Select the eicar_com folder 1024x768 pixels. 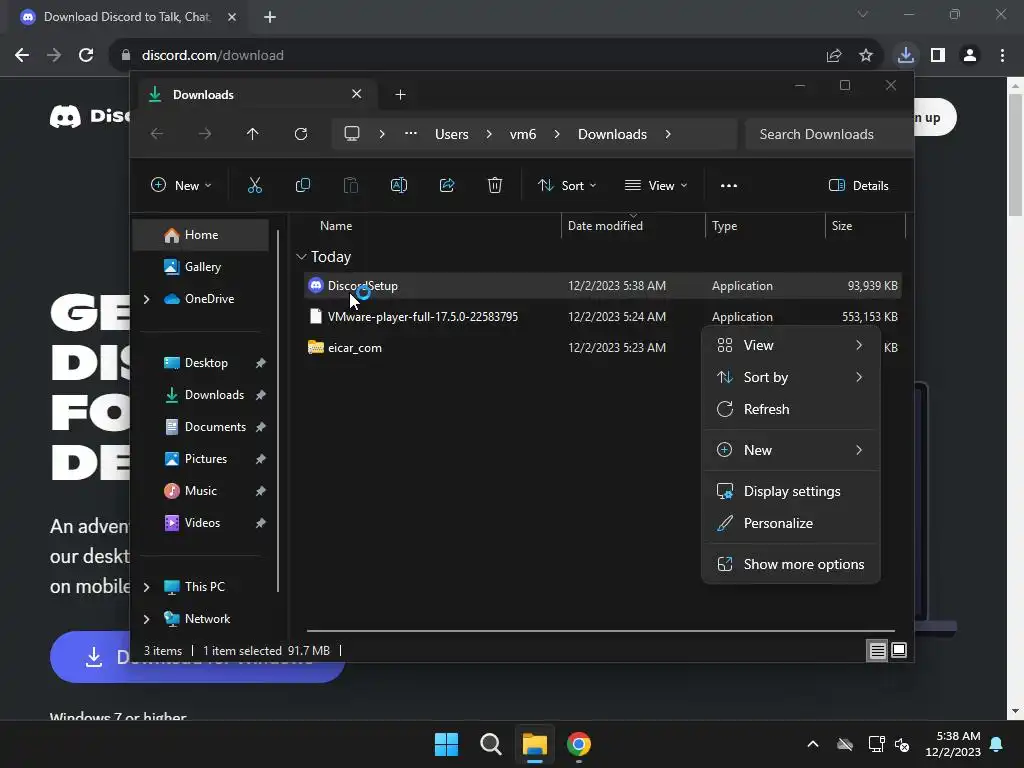click(602, 348)
